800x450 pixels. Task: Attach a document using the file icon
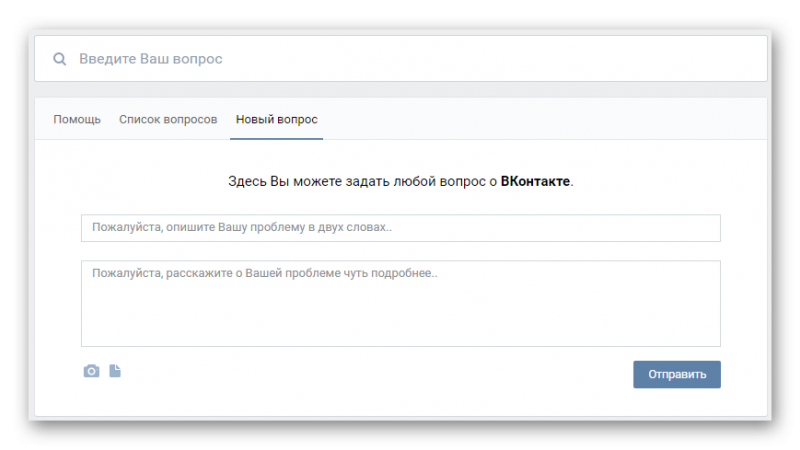[x=115, y=371]
